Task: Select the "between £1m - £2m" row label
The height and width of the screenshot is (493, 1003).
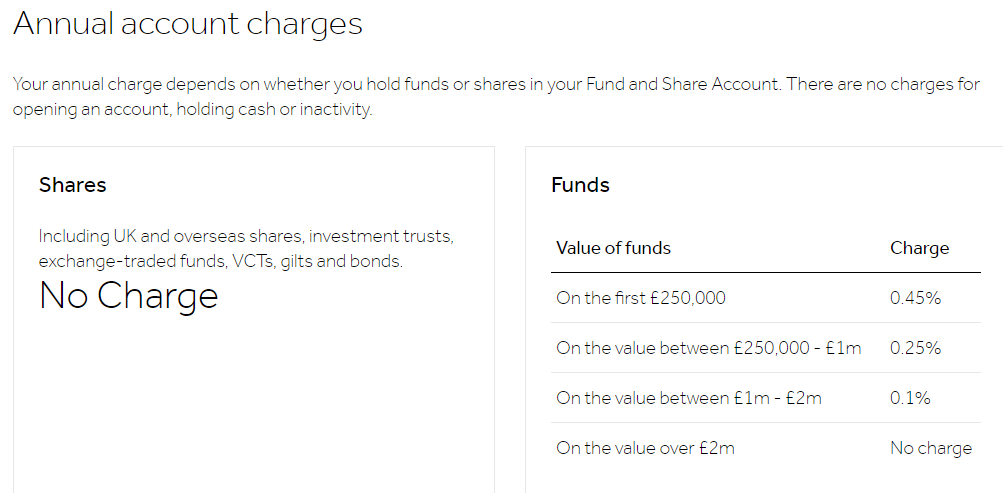Action: tap(689, 398)
